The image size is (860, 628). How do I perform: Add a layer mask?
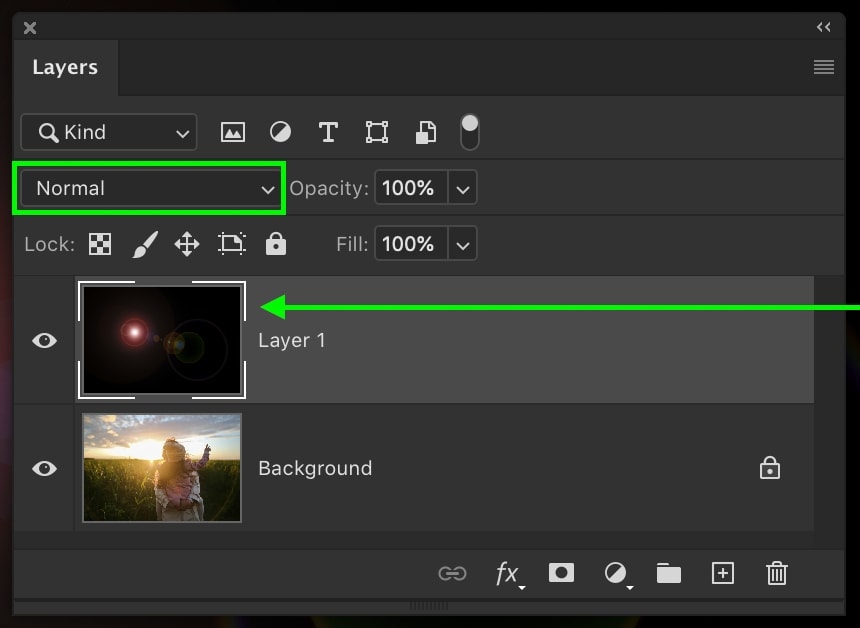pyautogui.click(x=561, y=573)
